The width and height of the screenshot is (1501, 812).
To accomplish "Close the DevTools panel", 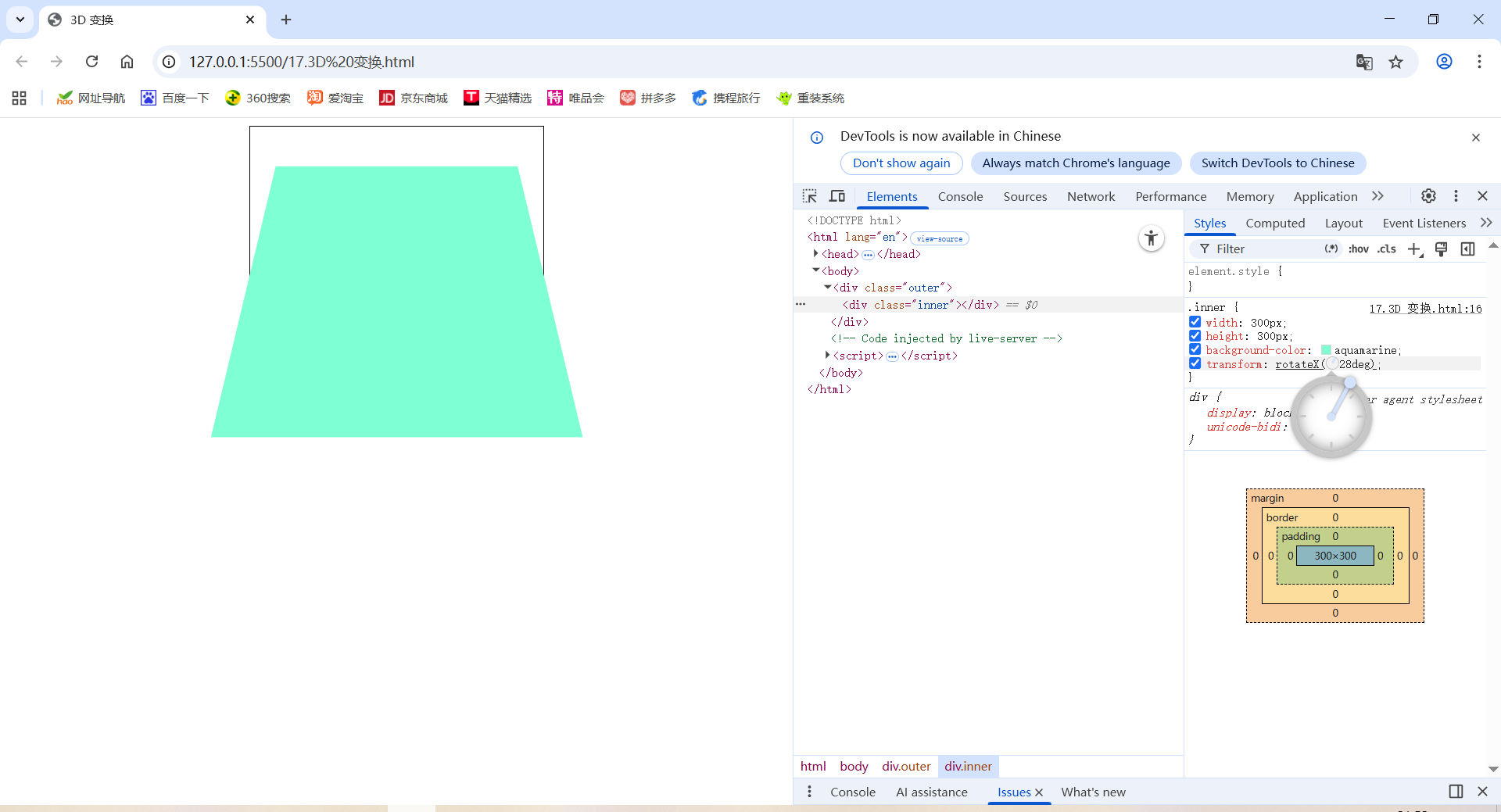I will pos(1482,196).
